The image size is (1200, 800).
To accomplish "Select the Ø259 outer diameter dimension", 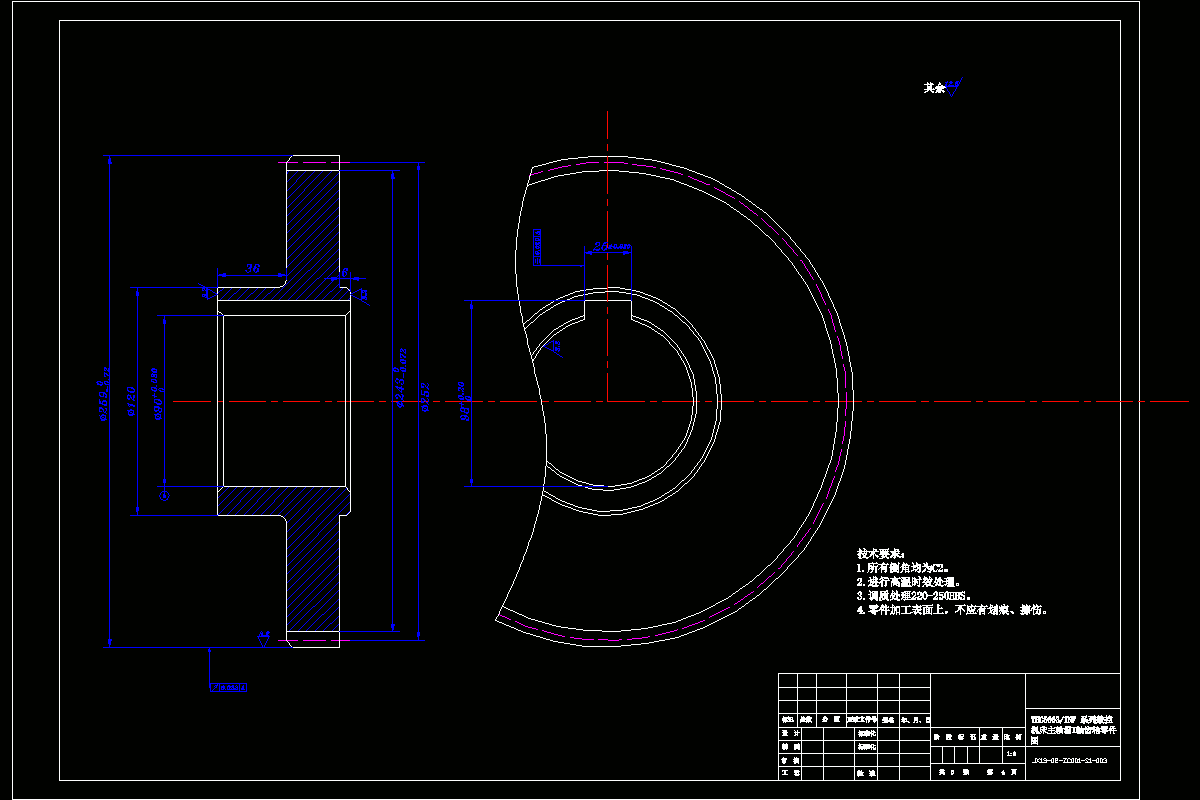I will click(102, 392).
